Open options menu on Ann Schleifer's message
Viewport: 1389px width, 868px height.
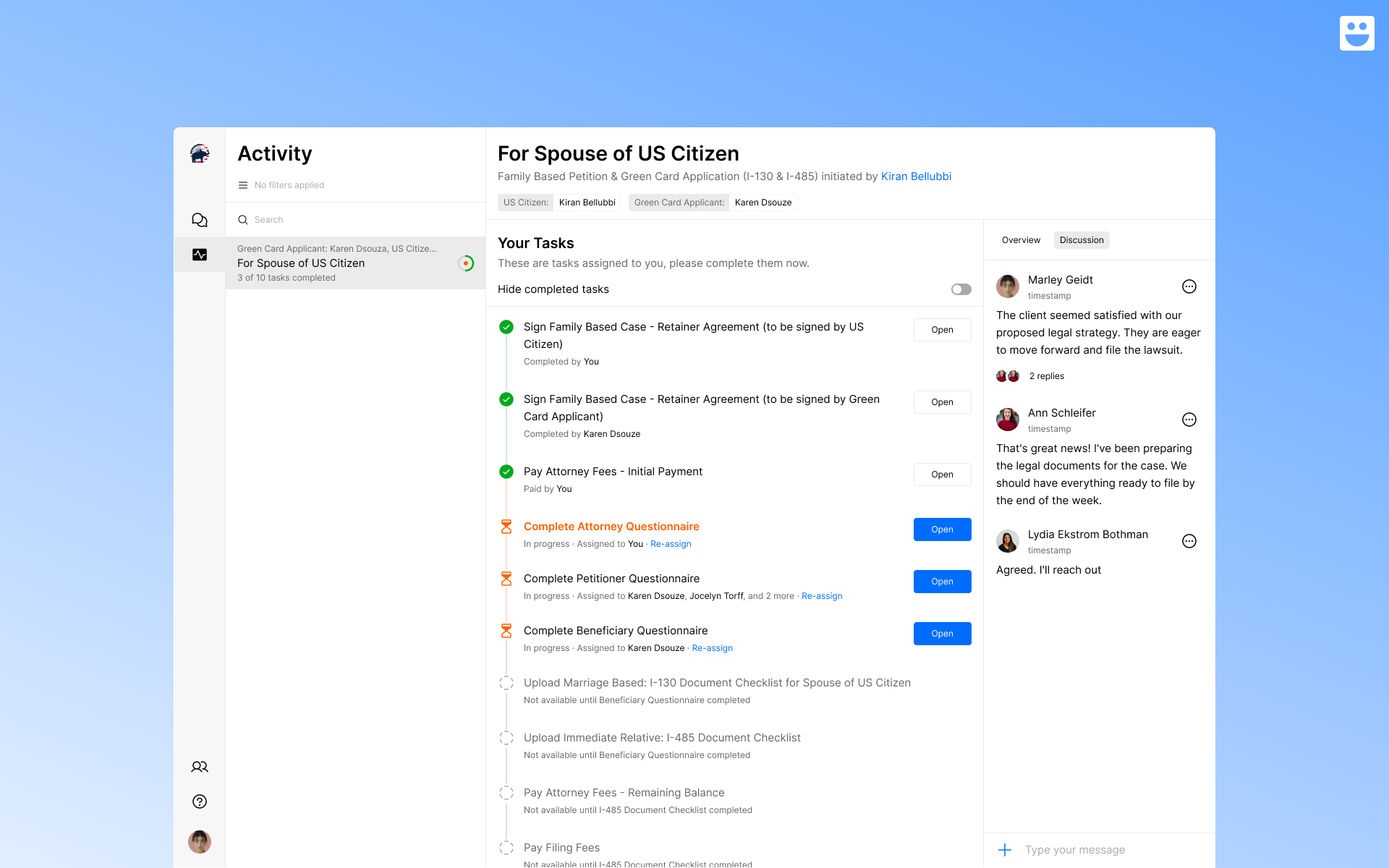pyautogui.click(x=1189, y=420)
